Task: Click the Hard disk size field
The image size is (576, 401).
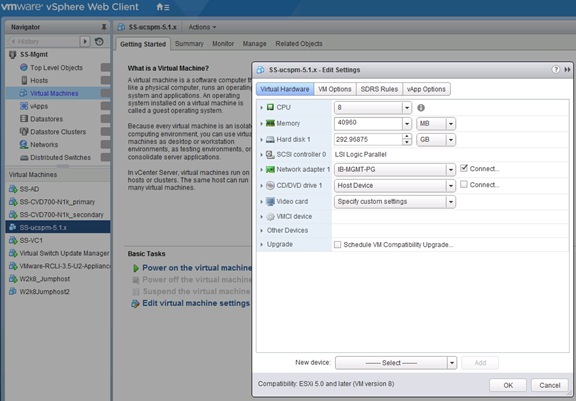Action: point(368,140)
